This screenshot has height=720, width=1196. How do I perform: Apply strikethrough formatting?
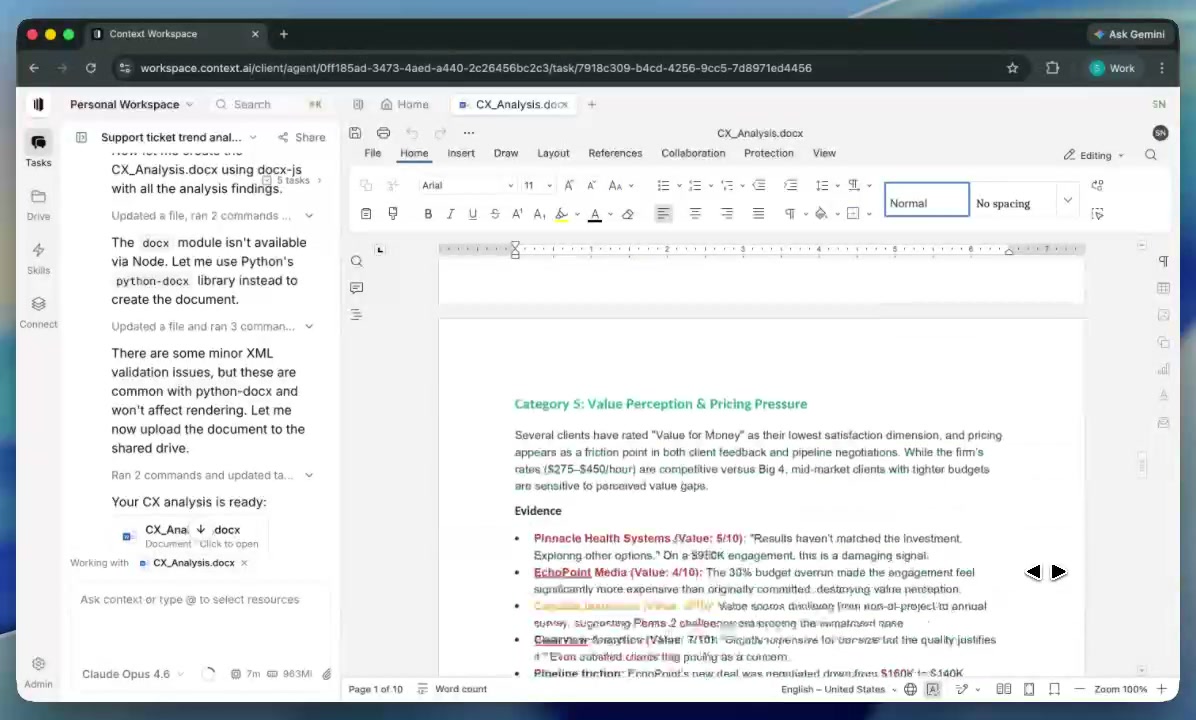(495, 214)
